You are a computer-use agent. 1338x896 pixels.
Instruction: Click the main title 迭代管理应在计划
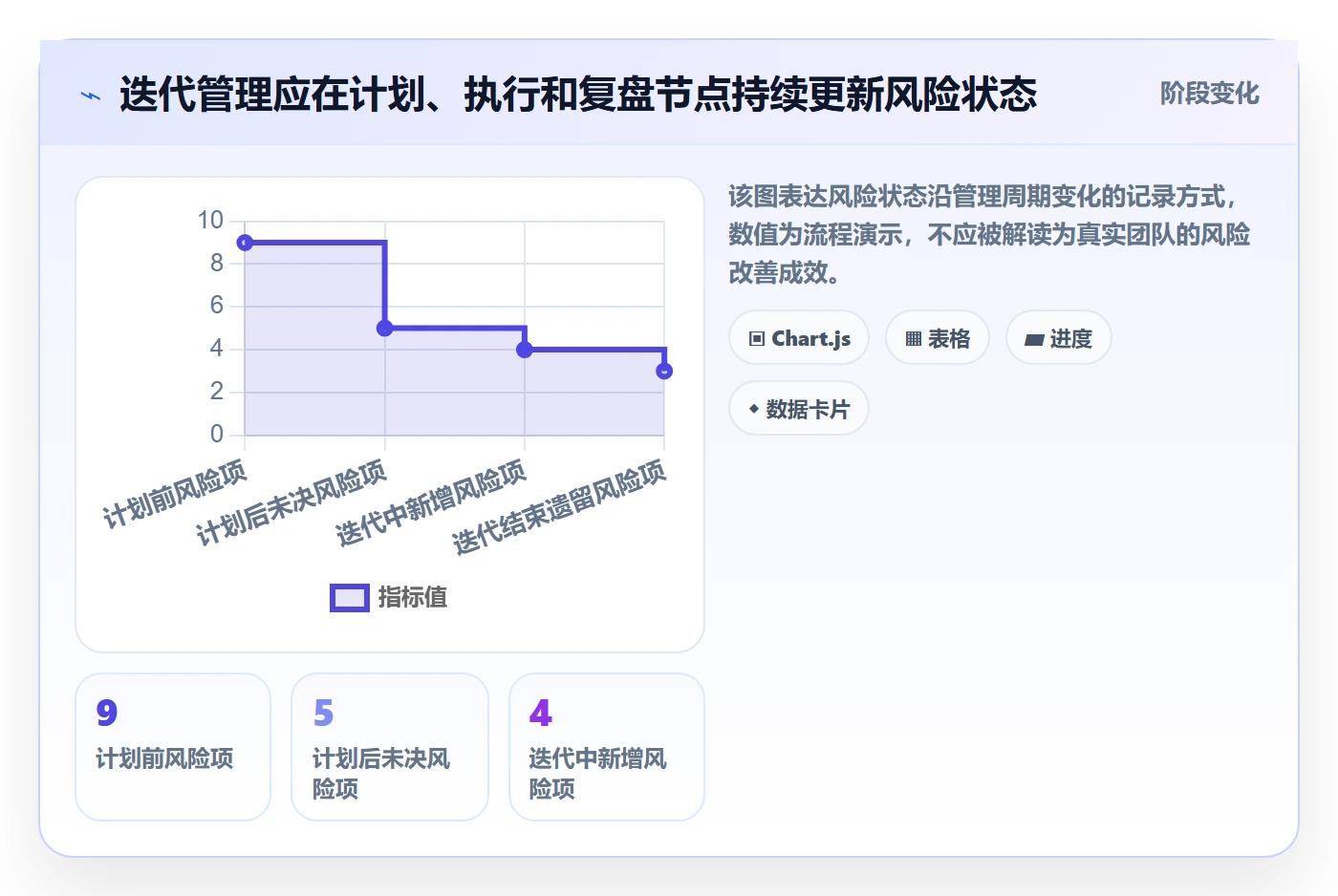(578, 95)
